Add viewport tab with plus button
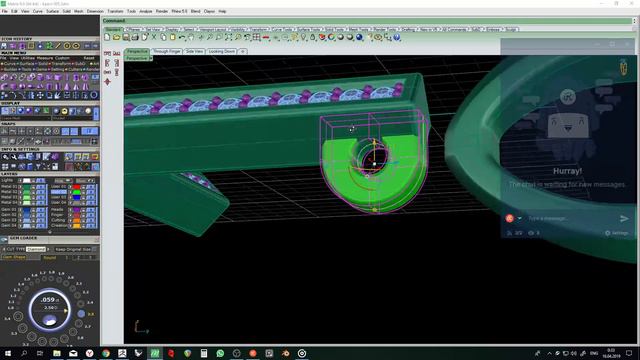 [242, 51]
